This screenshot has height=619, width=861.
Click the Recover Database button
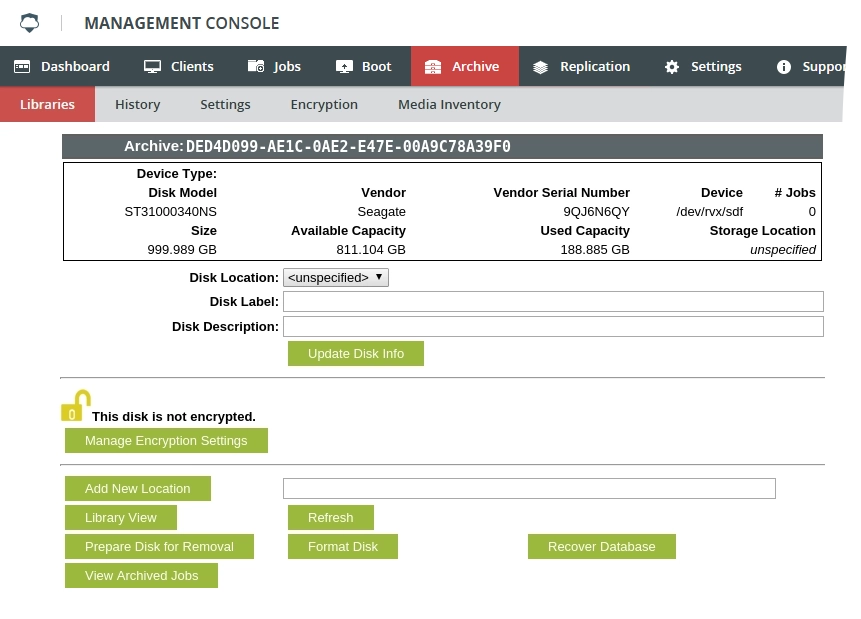pyautogui.click(x=602, y=546)
